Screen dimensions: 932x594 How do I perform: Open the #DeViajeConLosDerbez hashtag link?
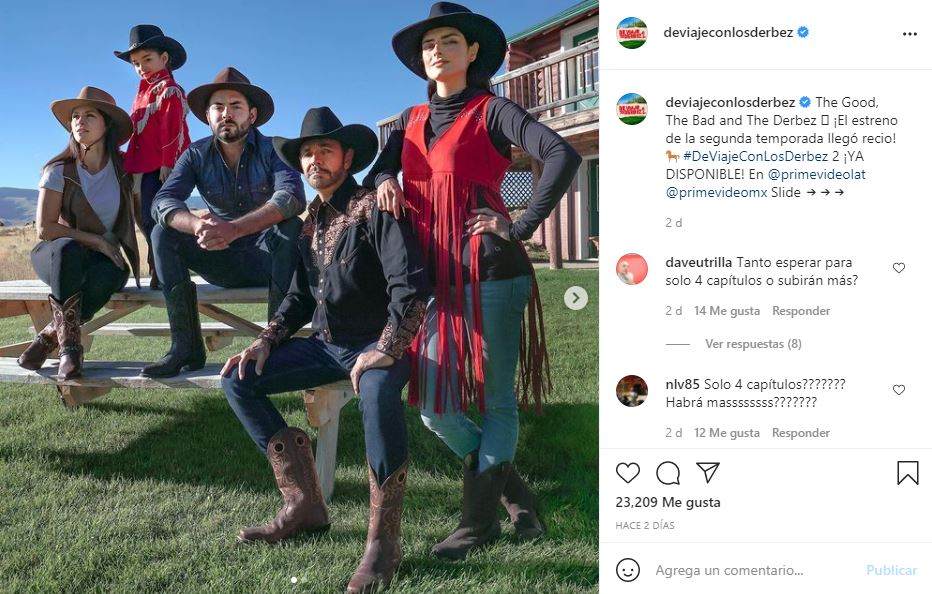click(755, 156)
